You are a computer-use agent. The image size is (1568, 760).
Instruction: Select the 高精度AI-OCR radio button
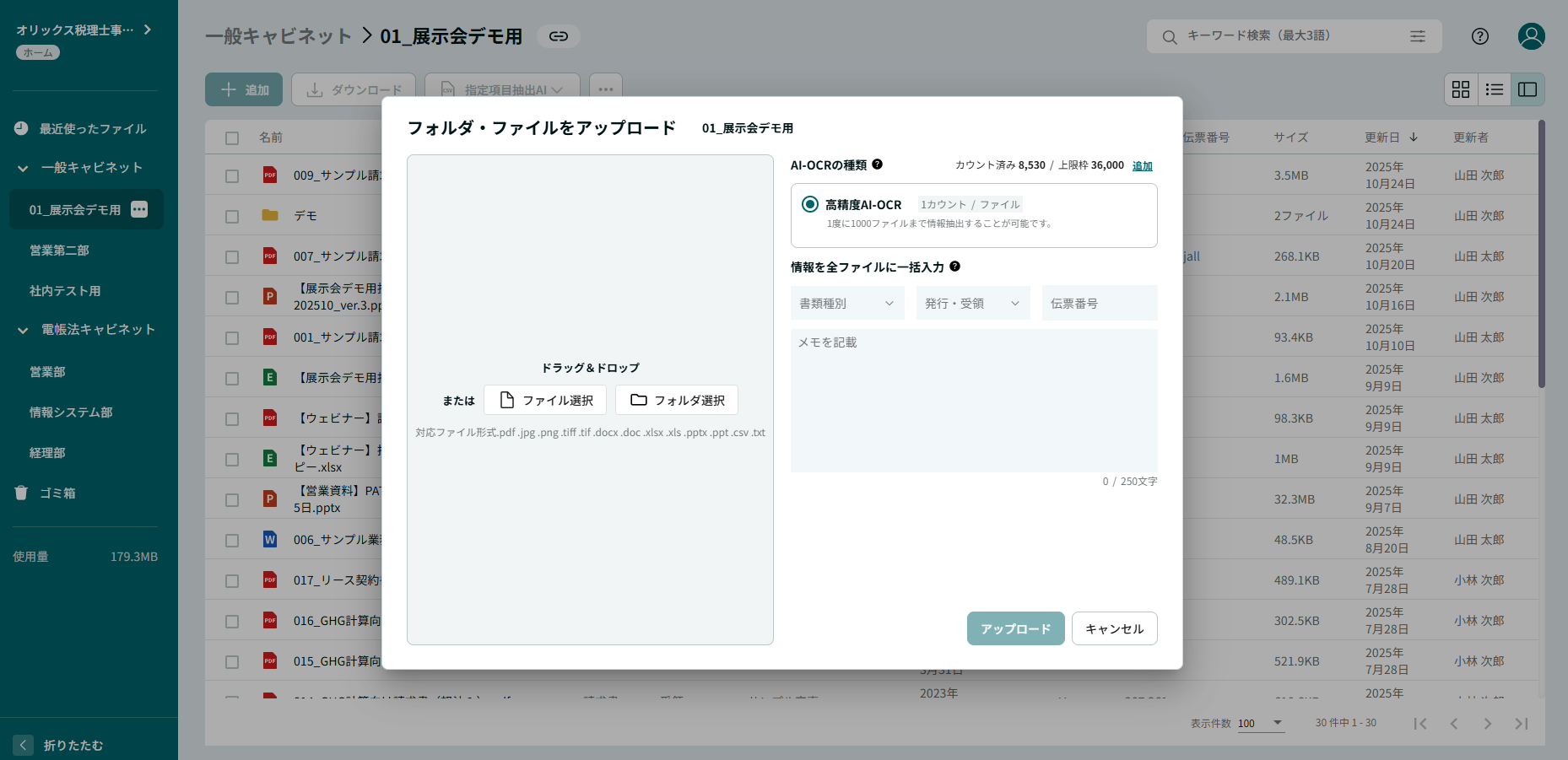click(x=810, y=203)
